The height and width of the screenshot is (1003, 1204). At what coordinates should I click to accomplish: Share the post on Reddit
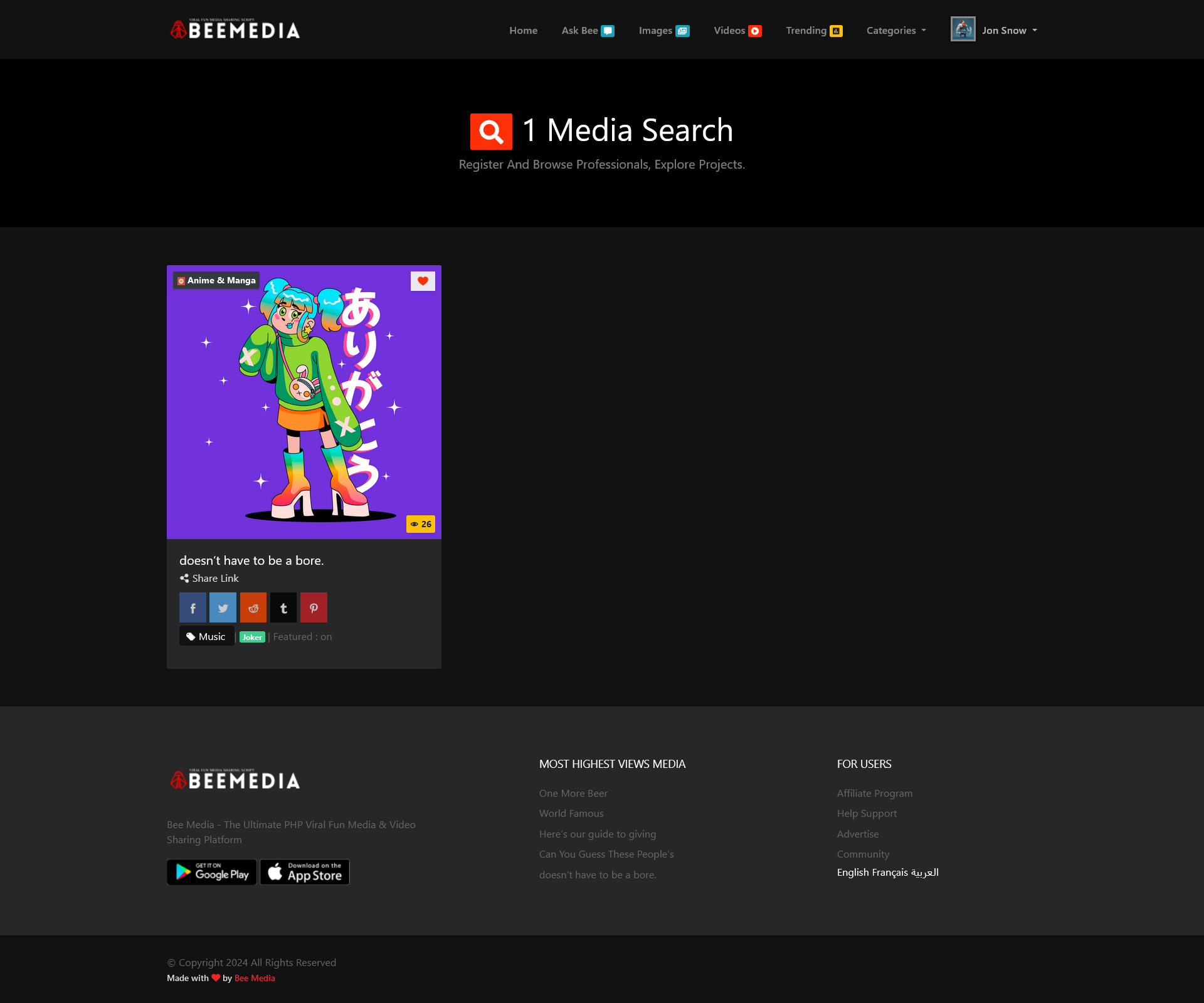tap(253, 607)
